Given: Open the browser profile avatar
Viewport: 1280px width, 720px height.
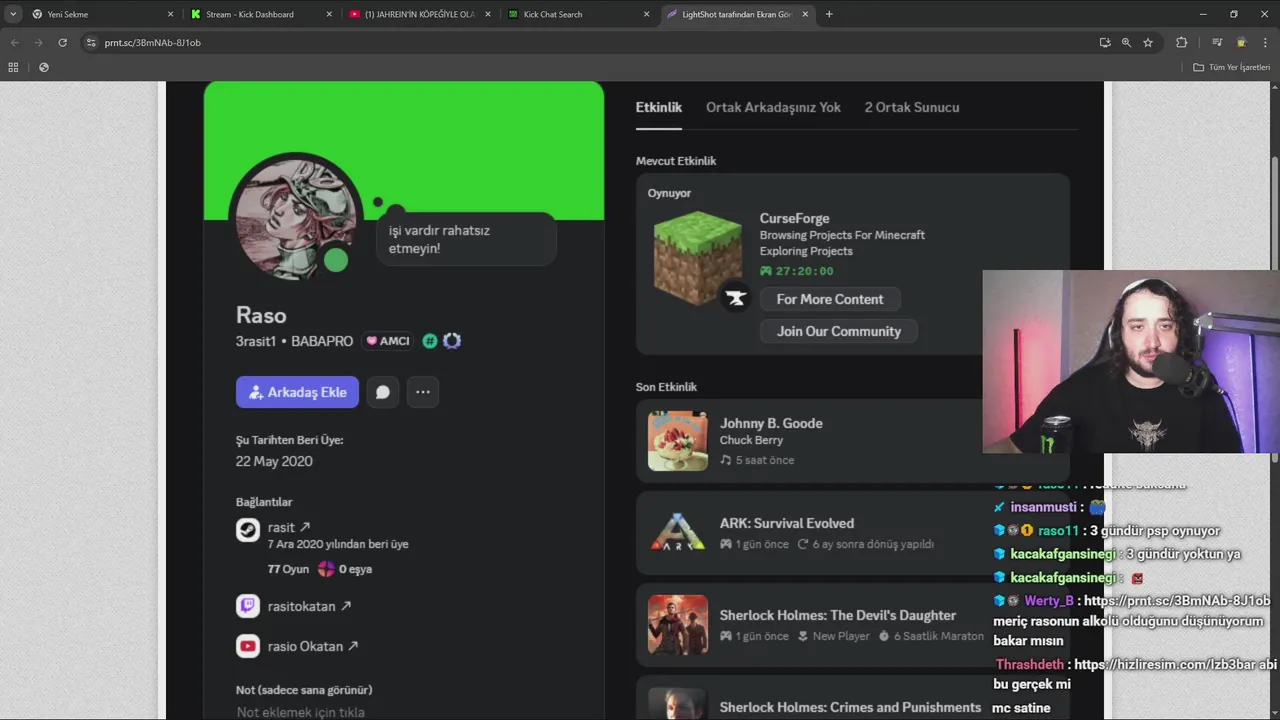Looking at the screenshot, I should click(1242, 43).
